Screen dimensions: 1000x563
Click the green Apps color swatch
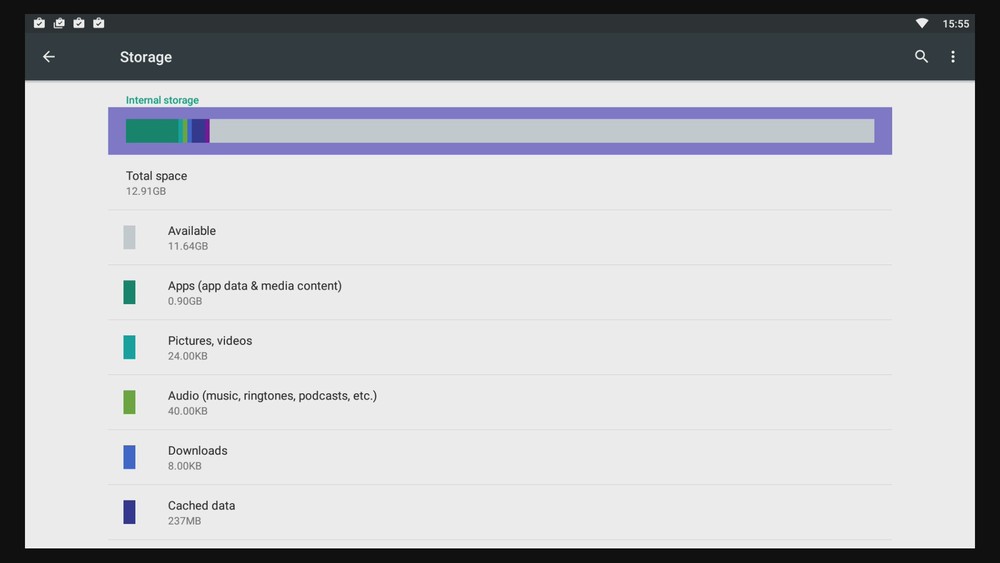point(129,292)
